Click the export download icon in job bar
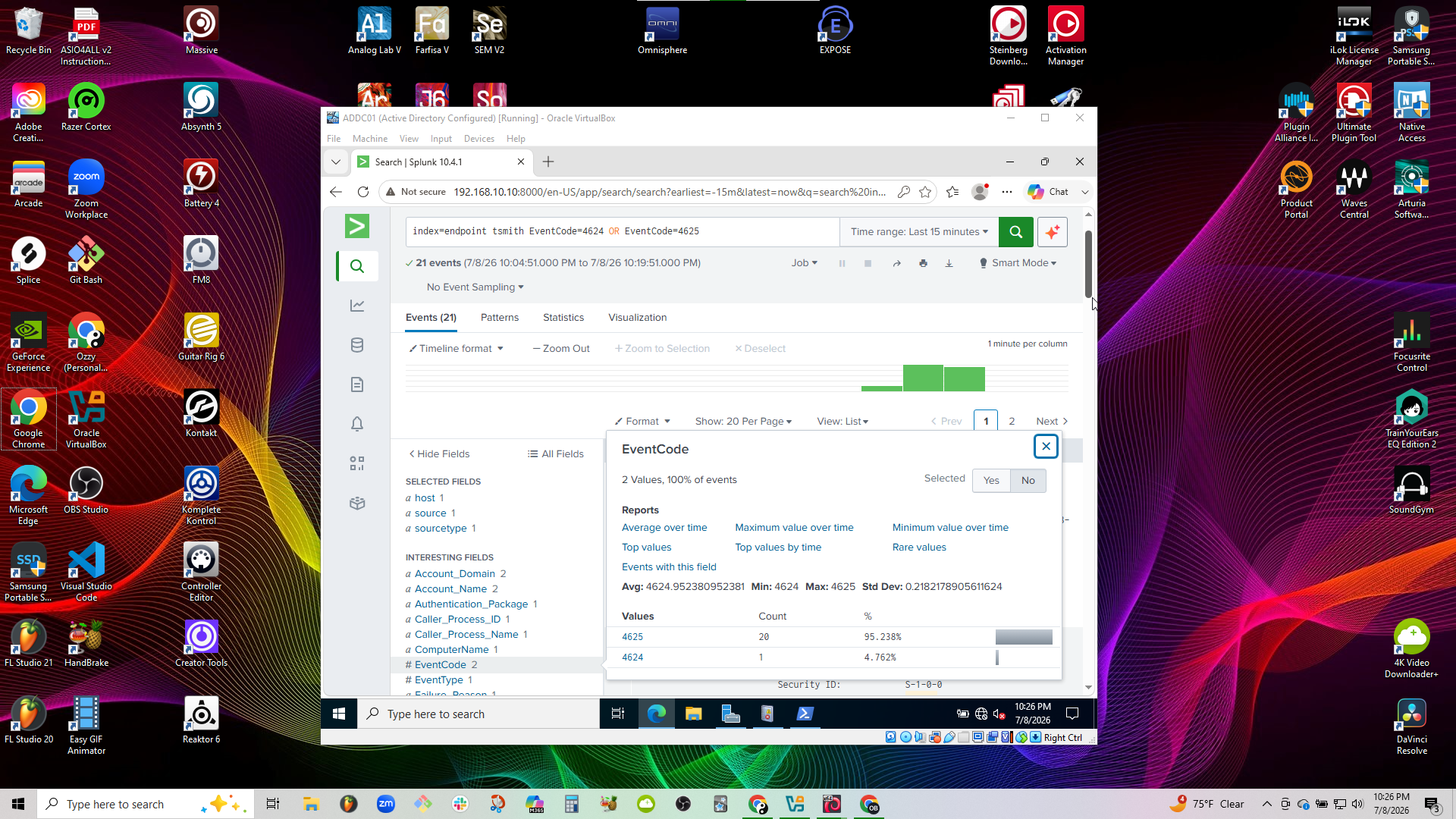Screen dimensions: 1456x819 [949, 263]
